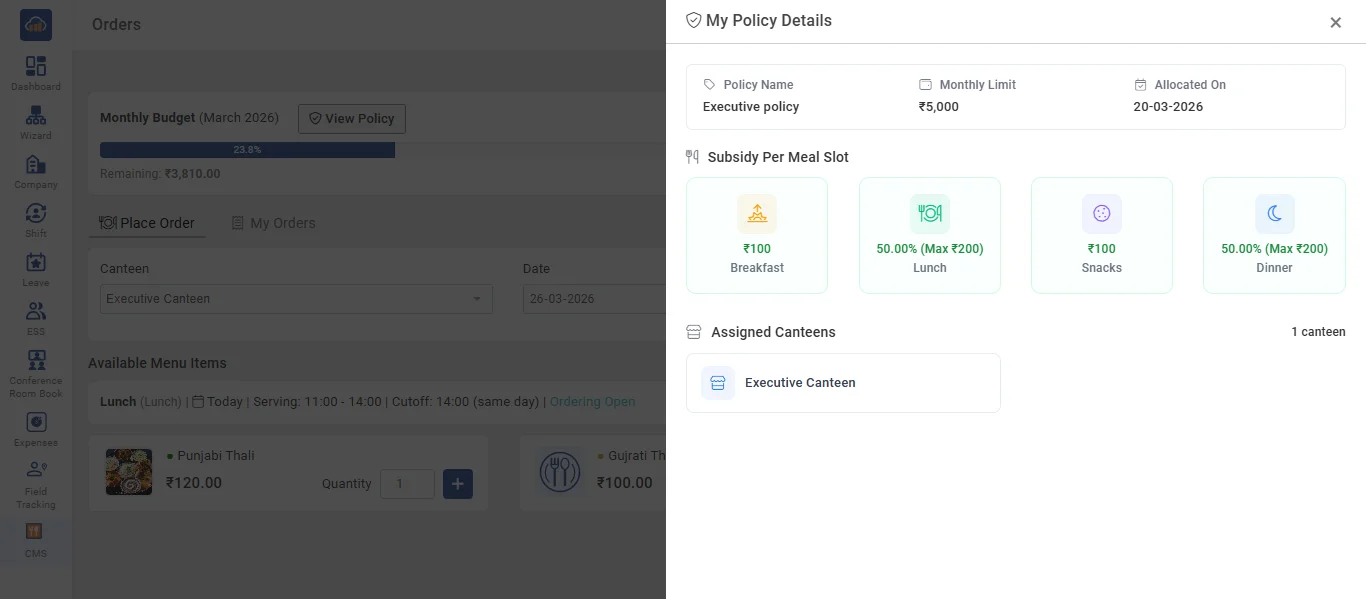The width and height of the screenshot is (1366, 599).
Task: Open the Executive Canteen dropdown
Action: [296, 299]
